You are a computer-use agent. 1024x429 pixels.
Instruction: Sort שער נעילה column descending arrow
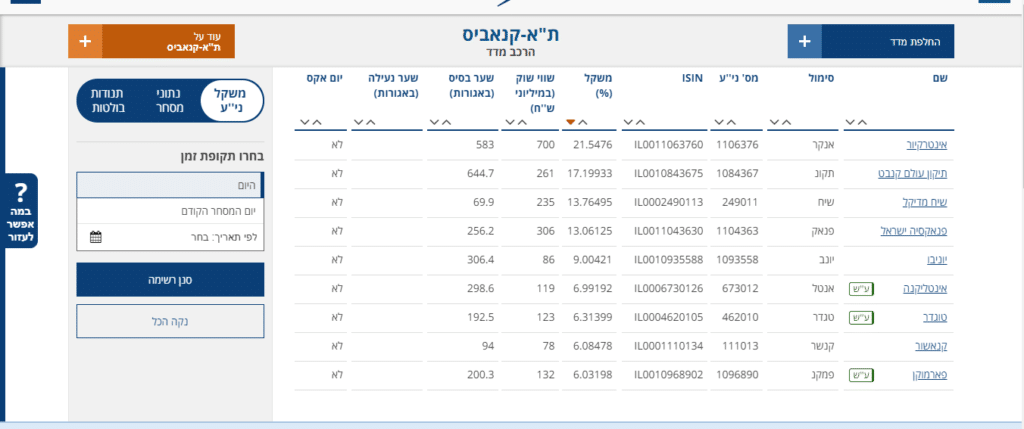(359, 122)
